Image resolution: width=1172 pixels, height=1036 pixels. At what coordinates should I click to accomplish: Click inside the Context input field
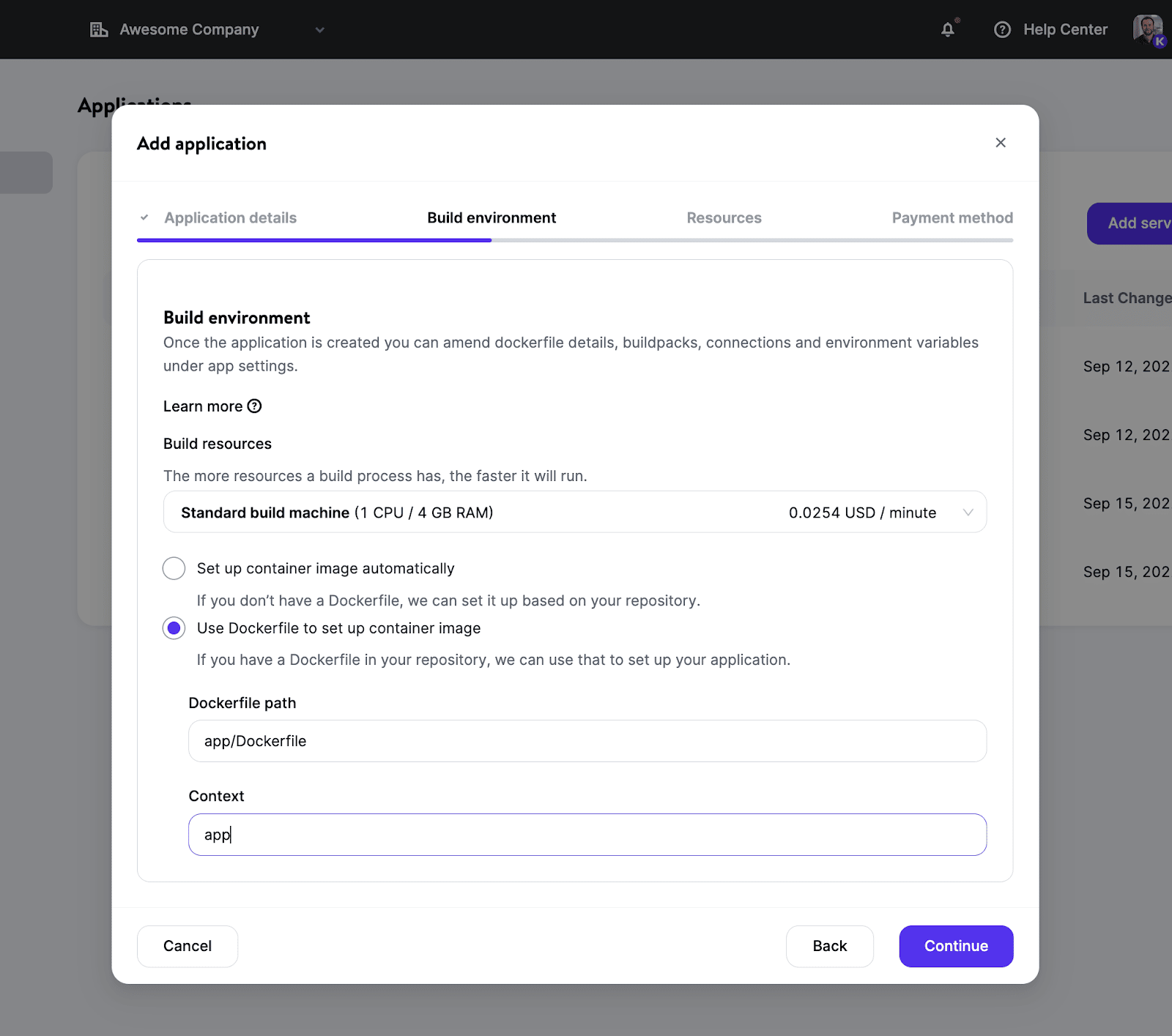pyautogui.click(x=586, y=834)
